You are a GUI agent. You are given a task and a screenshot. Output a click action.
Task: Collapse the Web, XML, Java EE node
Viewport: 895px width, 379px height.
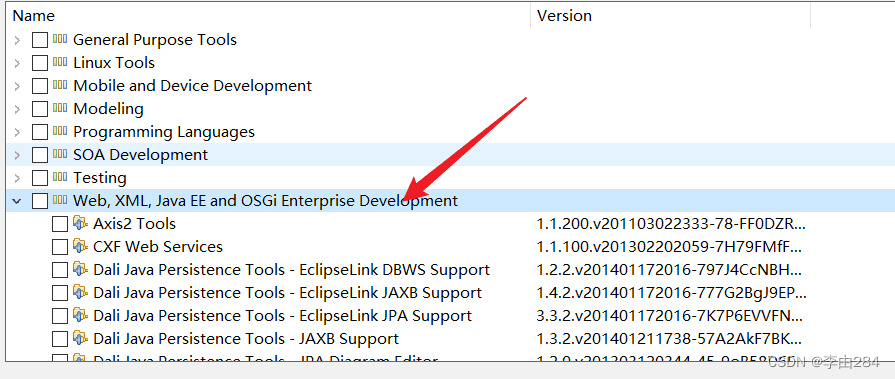click(x=17, y=201)
